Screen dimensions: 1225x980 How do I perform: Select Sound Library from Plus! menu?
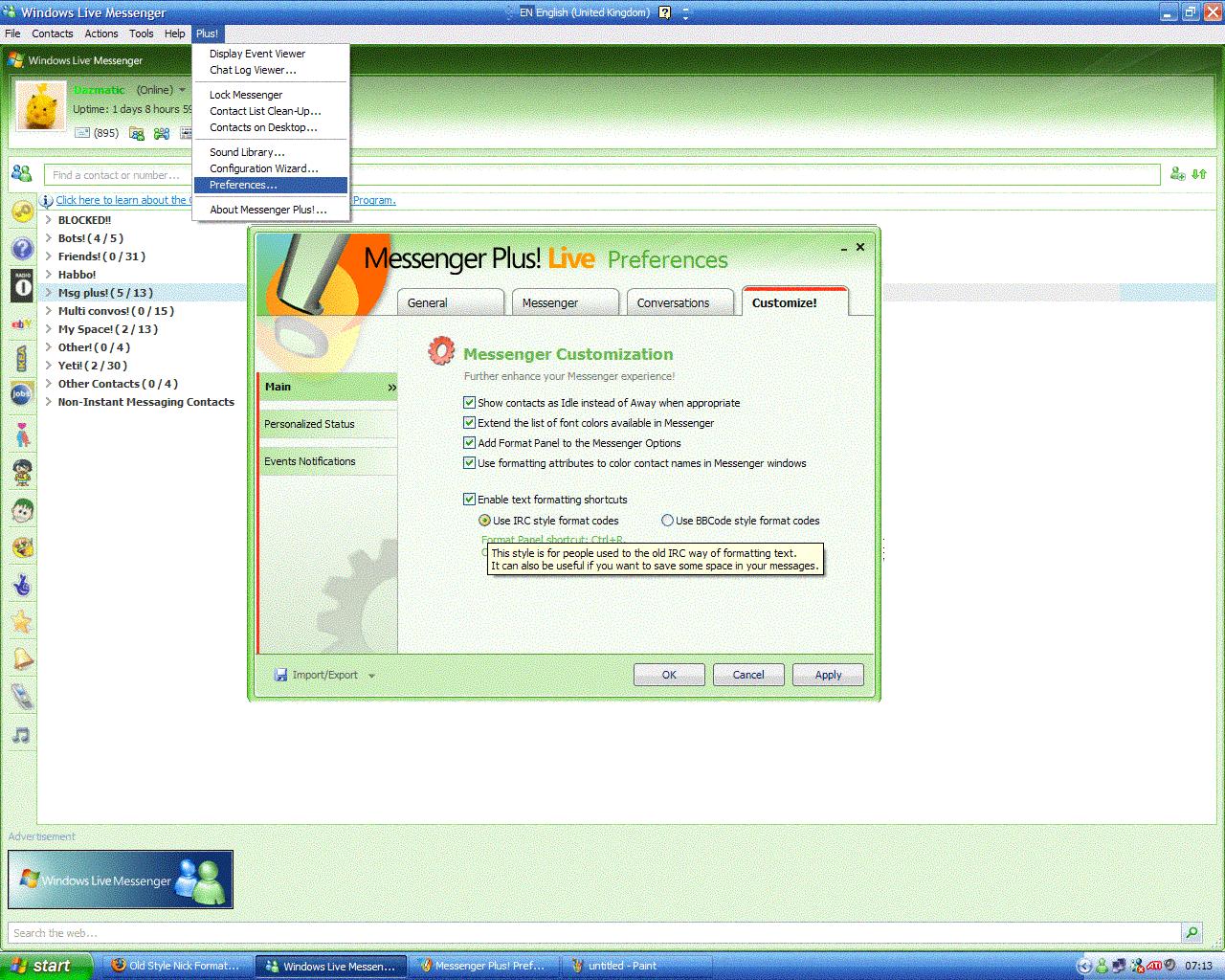247,152
